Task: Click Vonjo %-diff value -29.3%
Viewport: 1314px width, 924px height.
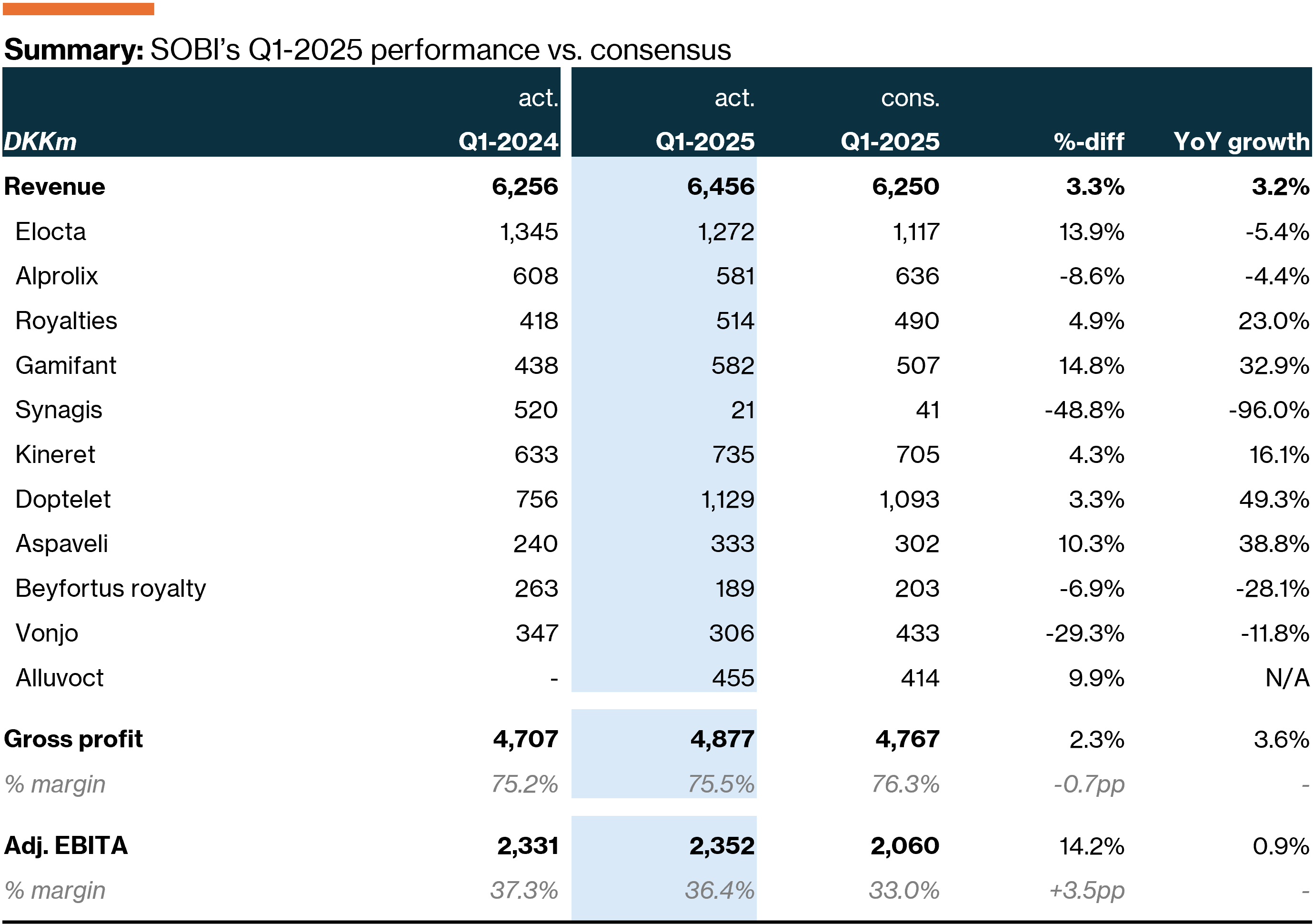Action: pos(1085,633)
